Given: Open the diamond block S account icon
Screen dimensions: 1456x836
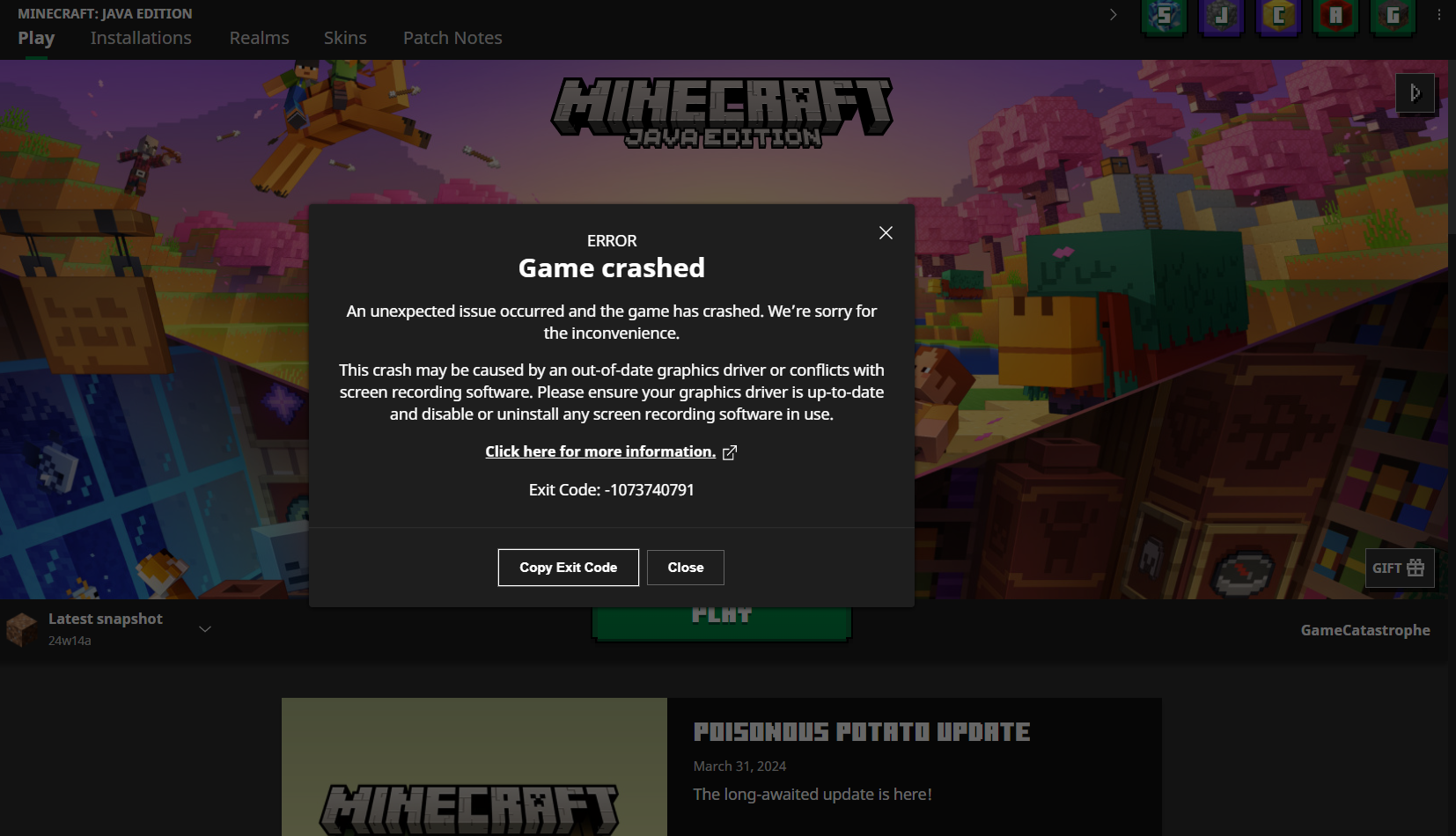Looking at the screenshot, I should click(1164, 17).
